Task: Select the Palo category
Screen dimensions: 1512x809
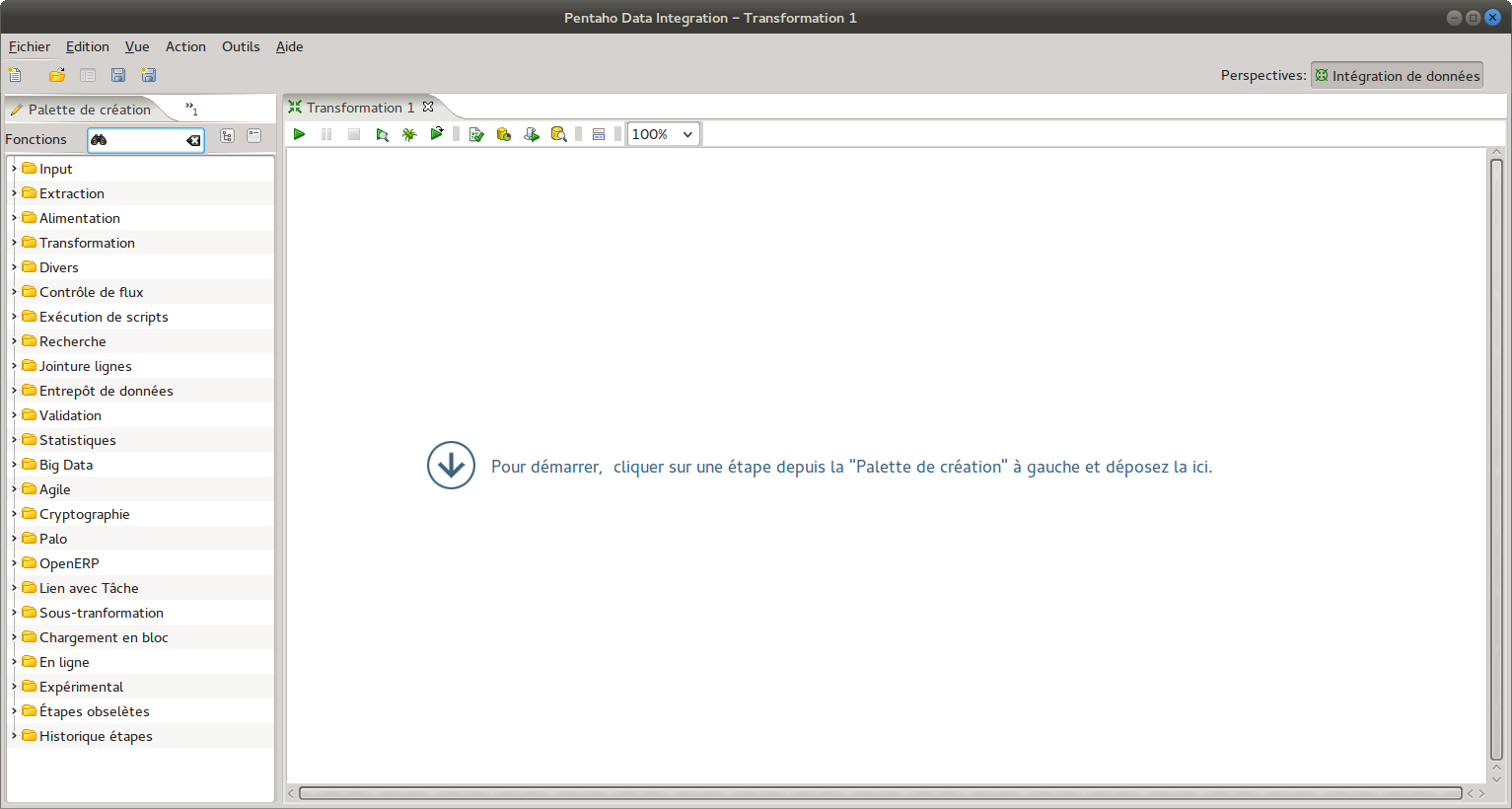Action: coord(53,539)
